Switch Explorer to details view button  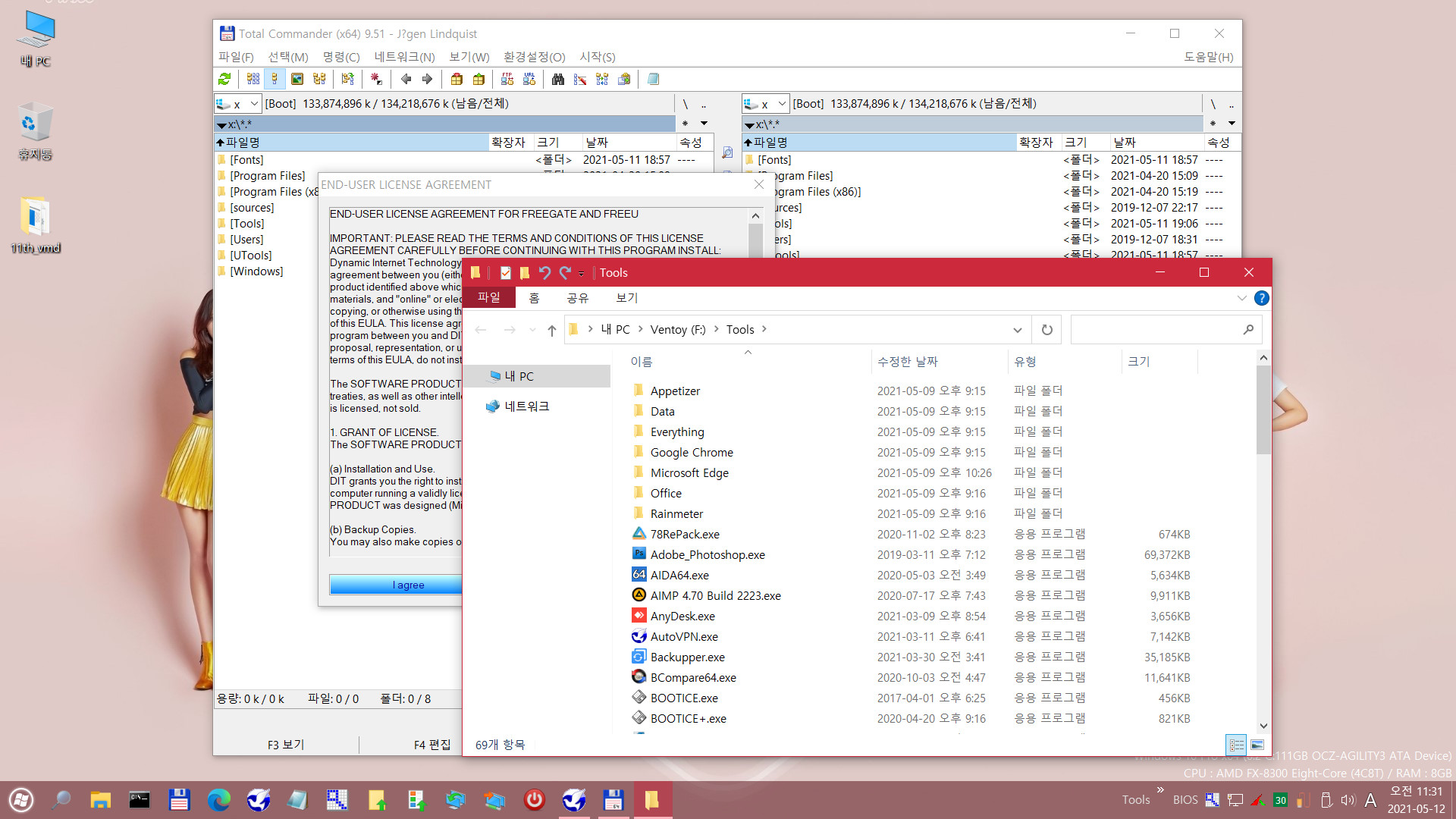(1236, 745)
